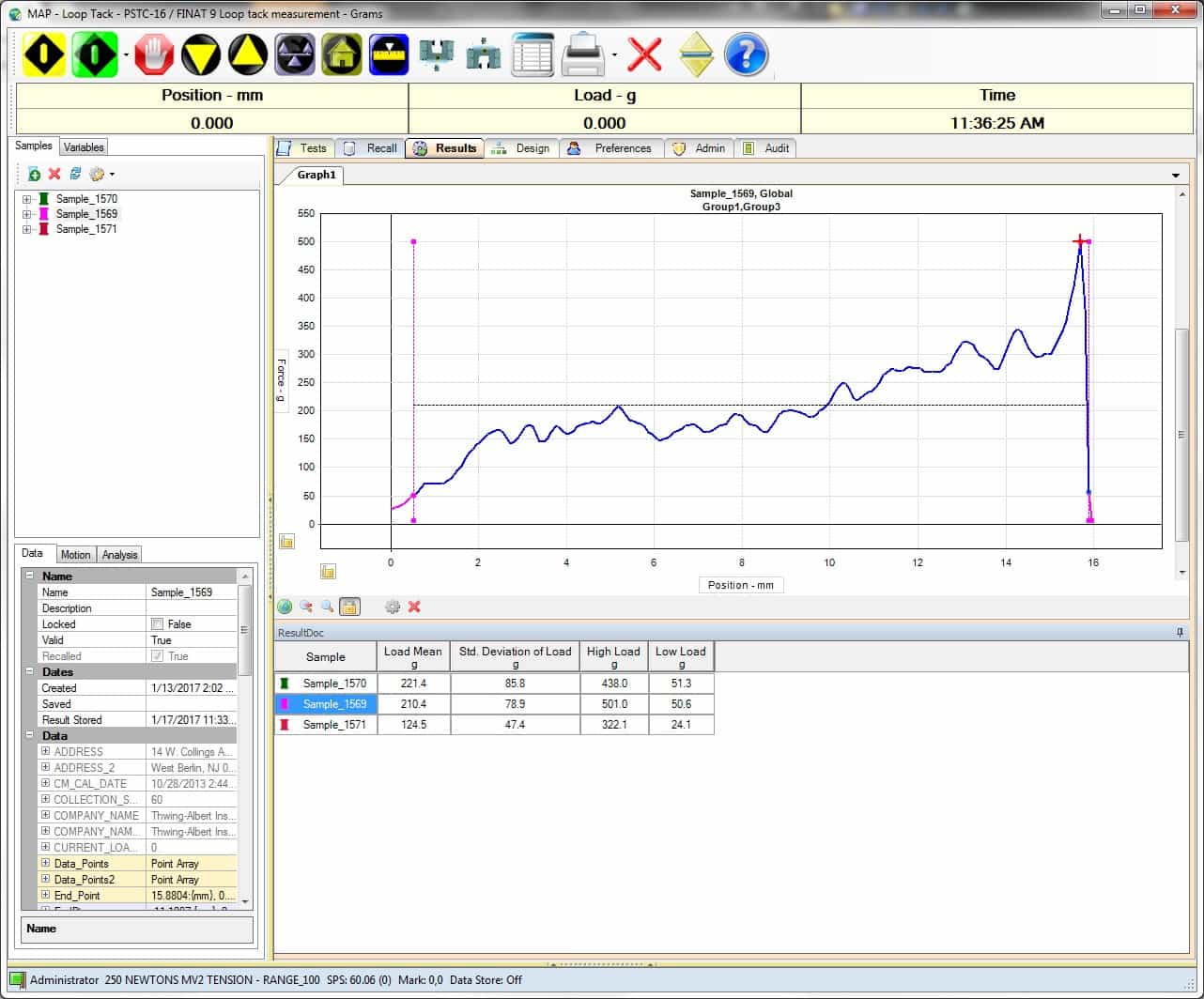The width and height of the screenshot is (1204, 999).
Task: Toggle the zoom magnifier tool on the graph toolbar
Action: pos(325,607)
